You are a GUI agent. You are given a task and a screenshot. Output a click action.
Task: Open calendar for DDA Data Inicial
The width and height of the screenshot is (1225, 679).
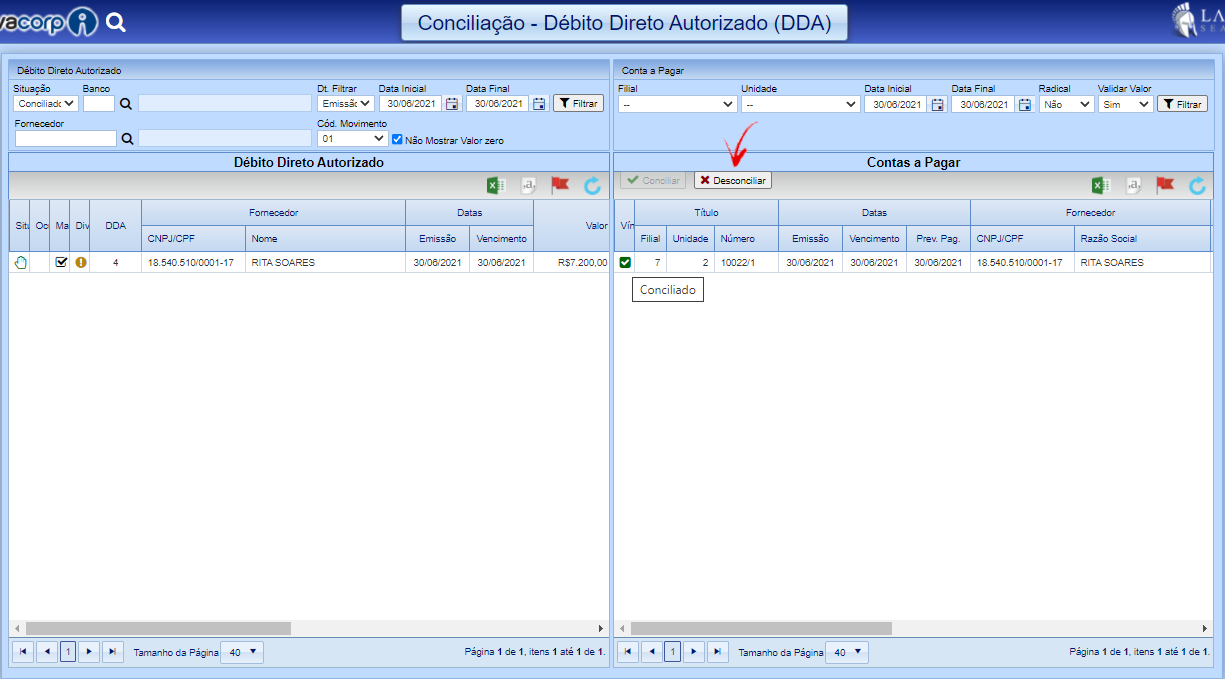(452, 103)
